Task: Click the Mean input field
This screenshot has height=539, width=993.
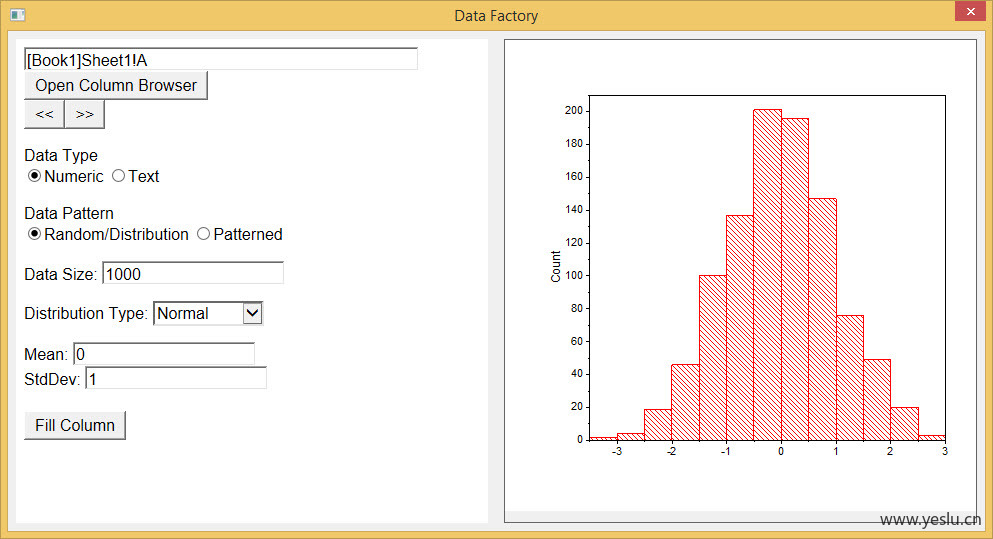Action: [x=164, y=354]
